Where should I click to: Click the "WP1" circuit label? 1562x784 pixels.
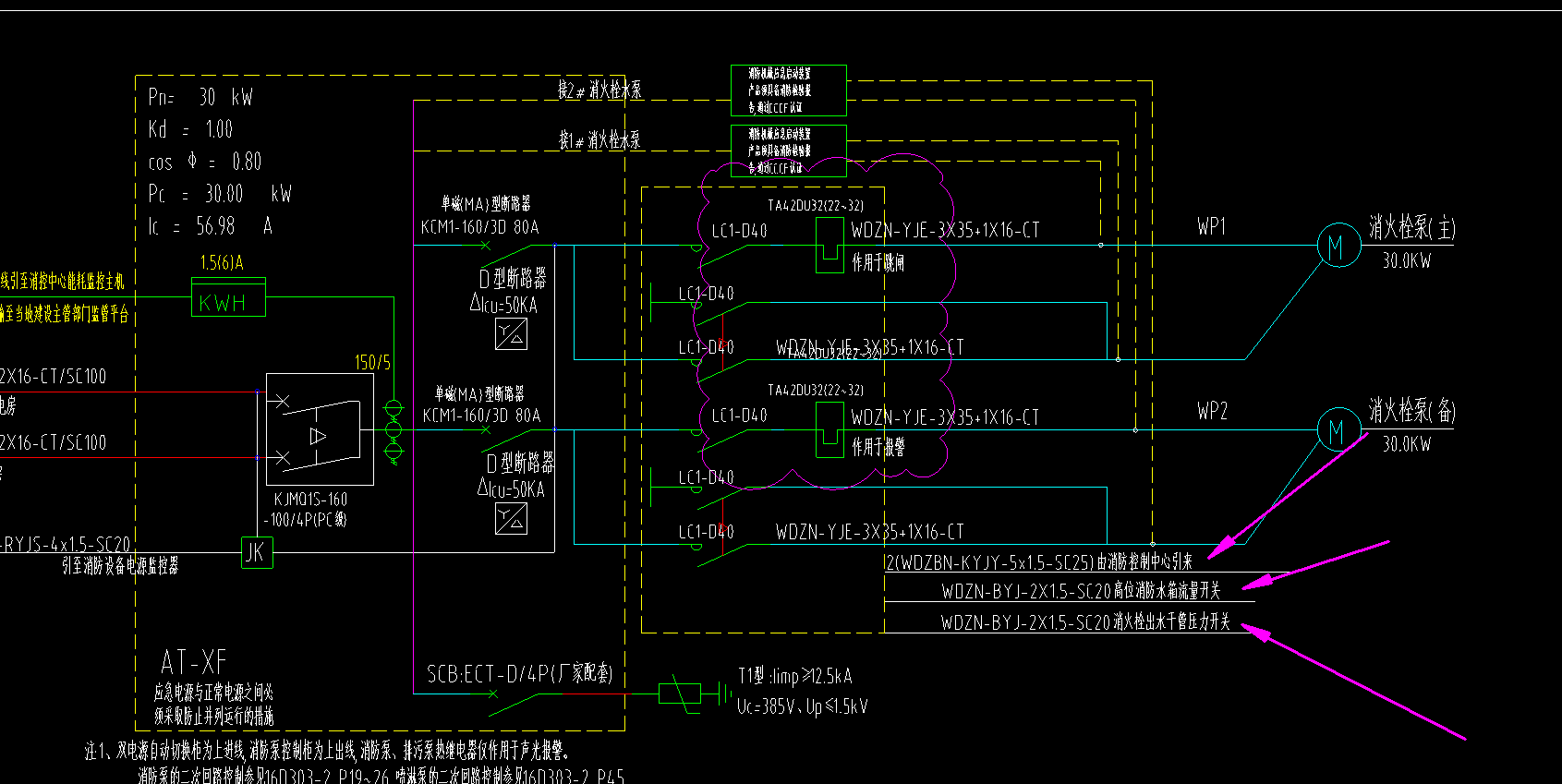[x=1212, y=226]
